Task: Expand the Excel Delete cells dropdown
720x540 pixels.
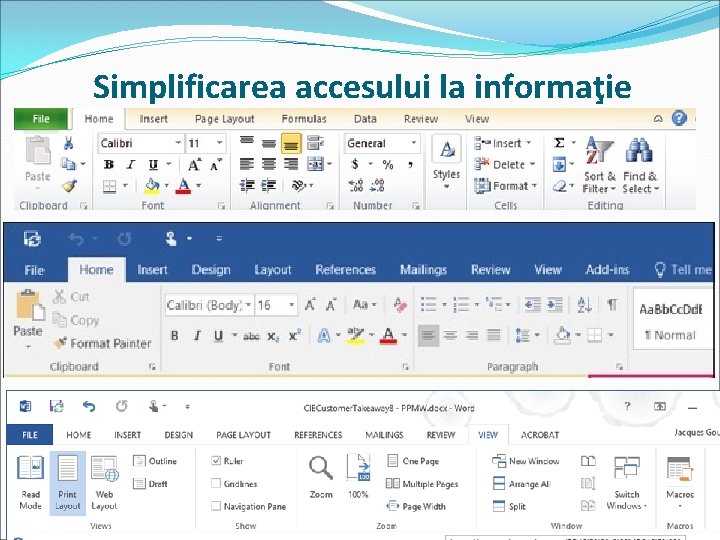Action: click(x=533, y=164)
